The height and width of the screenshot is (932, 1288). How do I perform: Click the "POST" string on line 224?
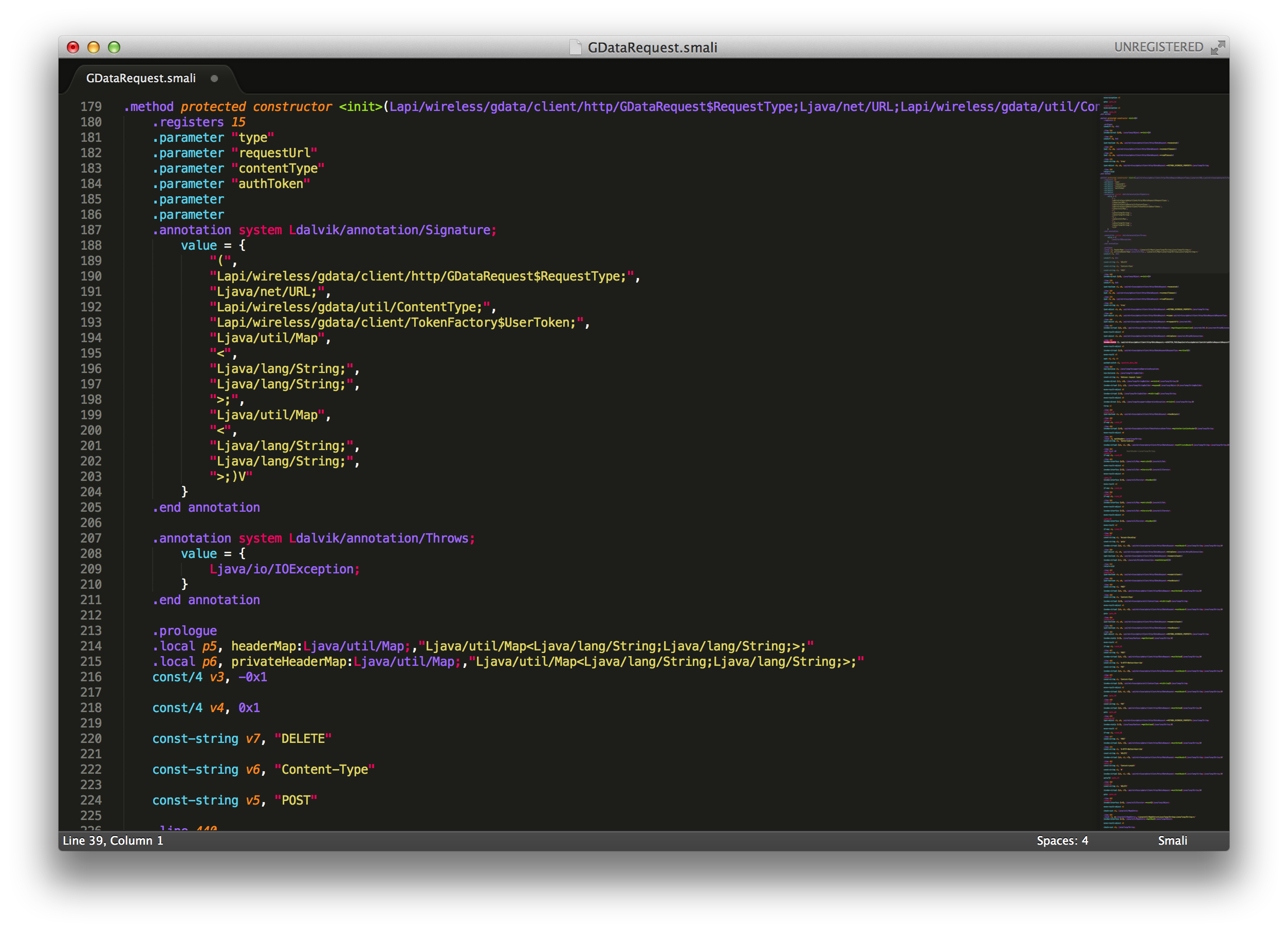pyautogui.click(x=296, y=800)
